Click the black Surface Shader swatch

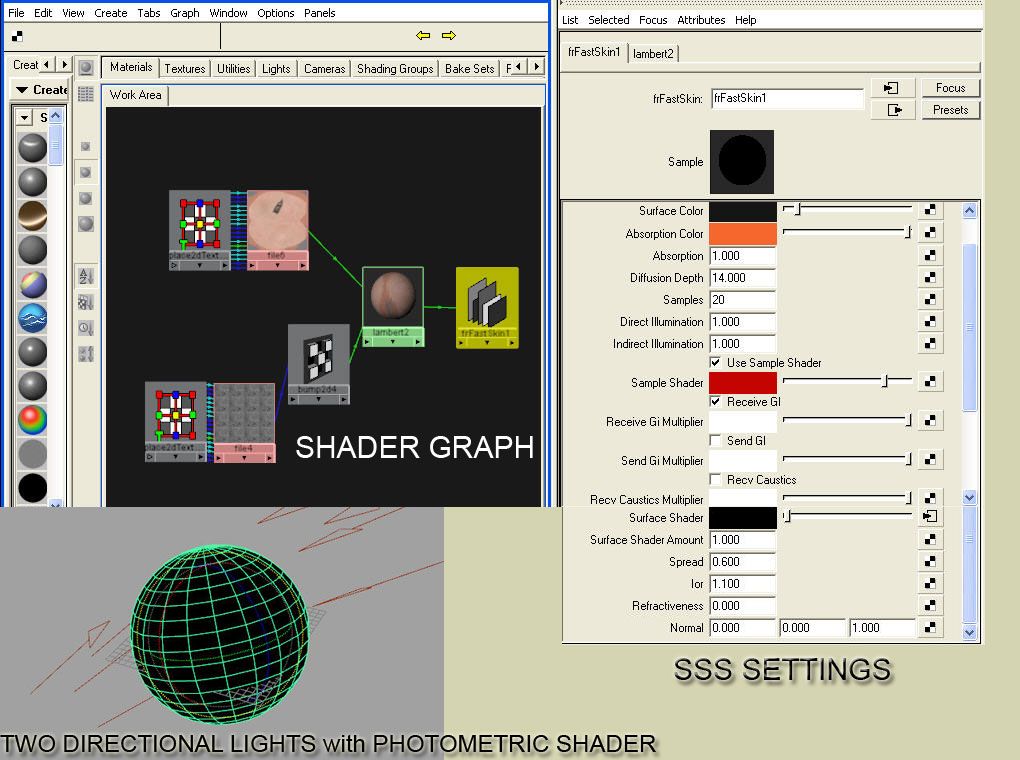point(742,518)
